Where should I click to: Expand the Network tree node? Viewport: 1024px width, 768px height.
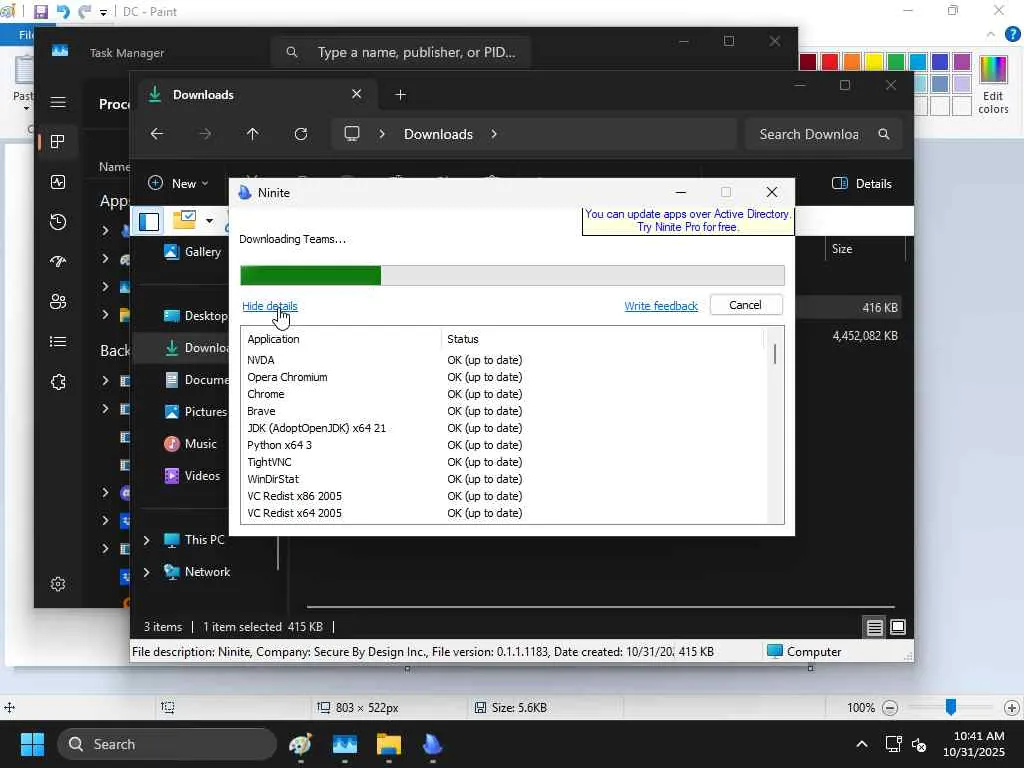point(146,572)
